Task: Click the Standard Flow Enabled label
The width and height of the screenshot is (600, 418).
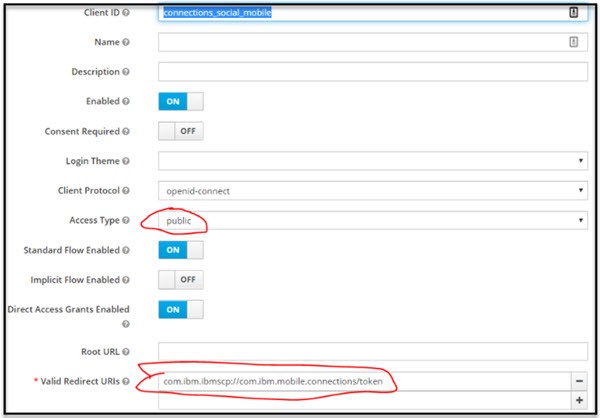Action: pos(72,250)
